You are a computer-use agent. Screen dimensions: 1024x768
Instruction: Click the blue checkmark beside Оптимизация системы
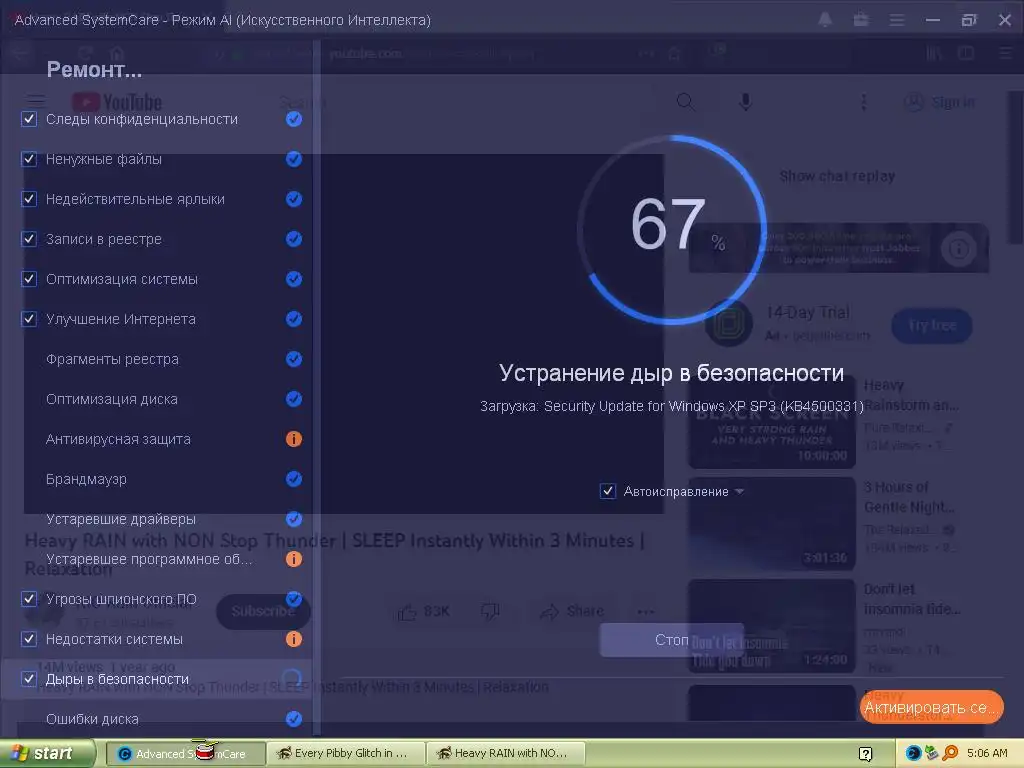point(294,279)
